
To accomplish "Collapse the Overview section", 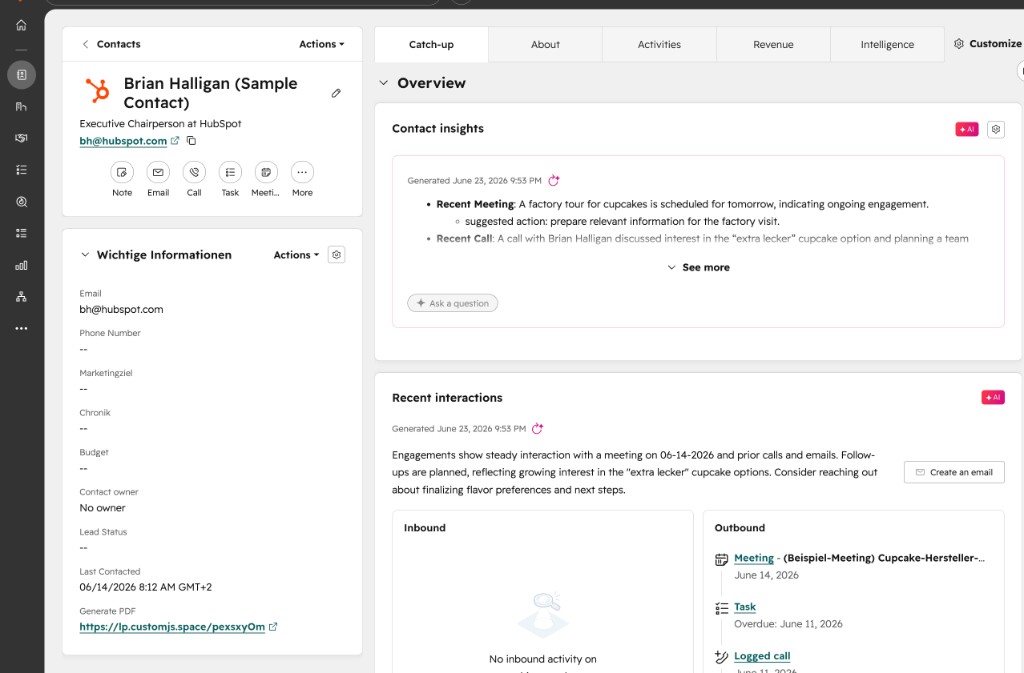I will [x=383, y=83].
